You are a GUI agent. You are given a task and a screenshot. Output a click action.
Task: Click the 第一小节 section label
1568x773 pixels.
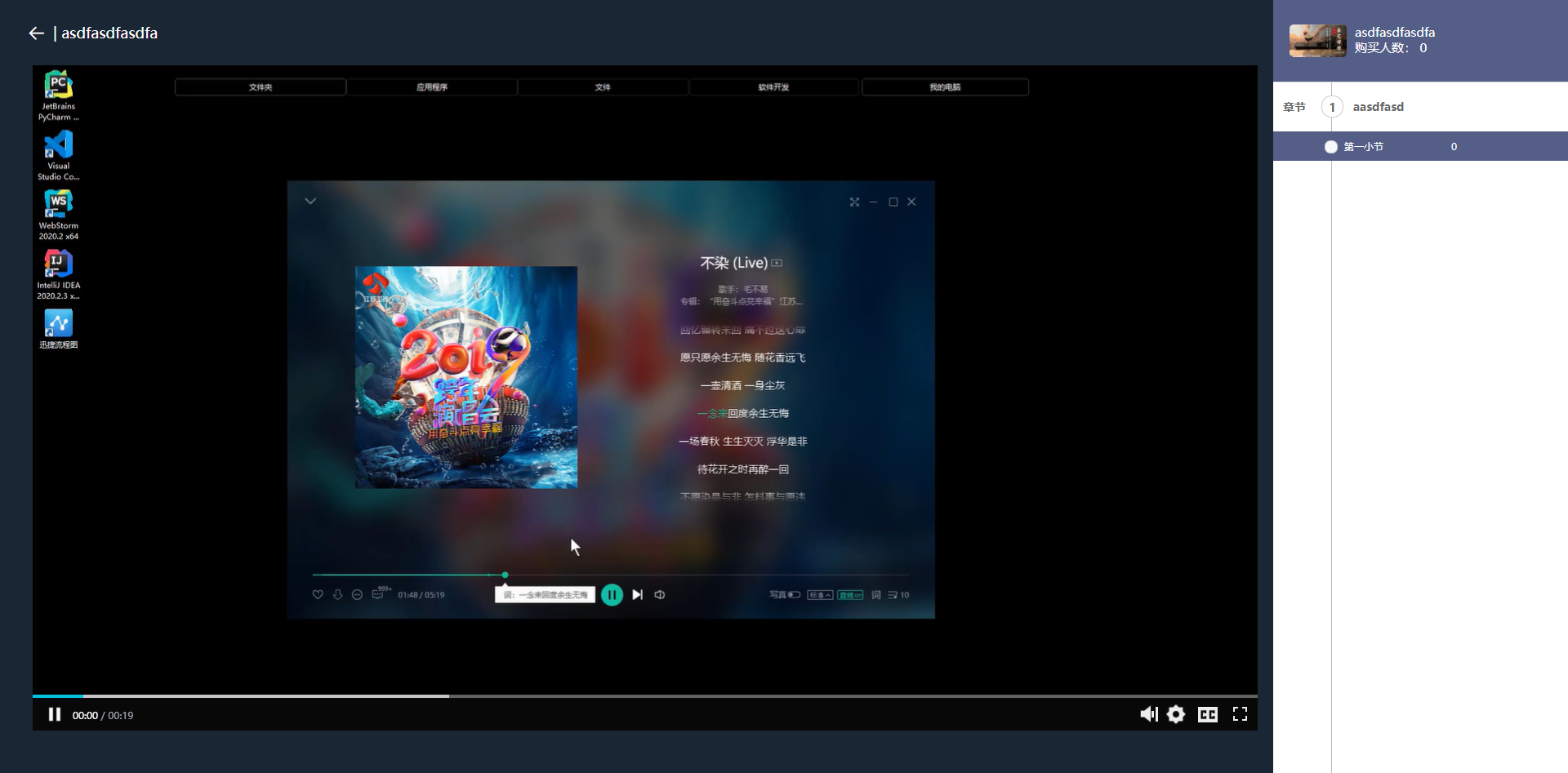click(1364, 147)
